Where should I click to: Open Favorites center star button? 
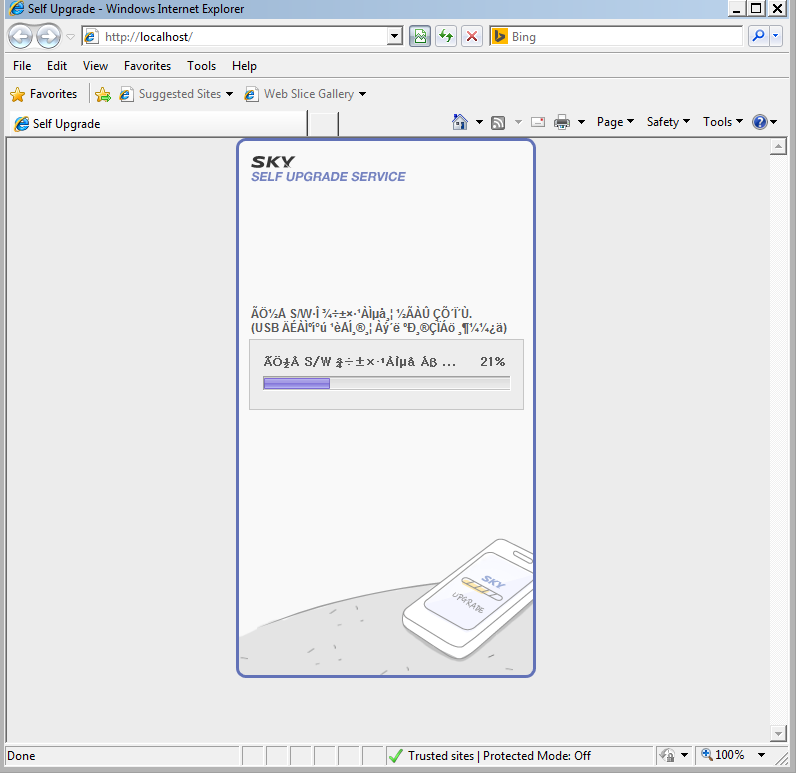(x=44, y=94)
